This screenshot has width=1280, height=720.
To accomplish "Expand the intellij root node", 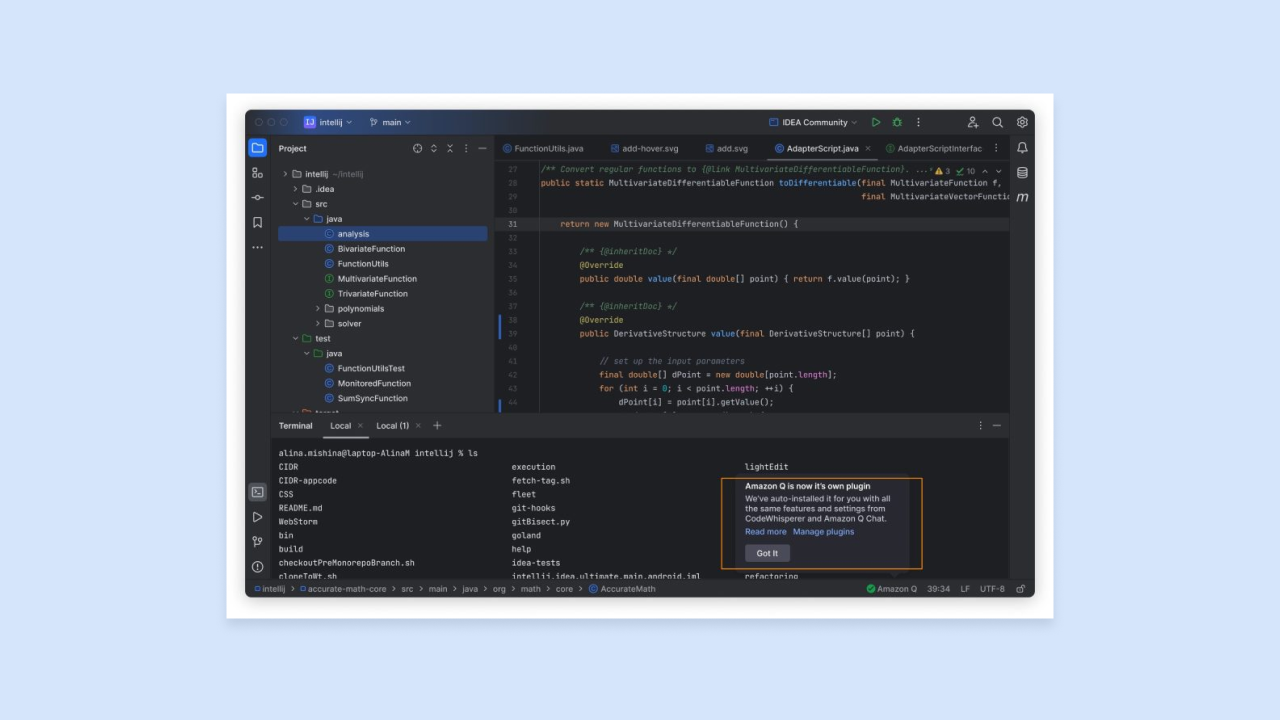I will [285, 174].
